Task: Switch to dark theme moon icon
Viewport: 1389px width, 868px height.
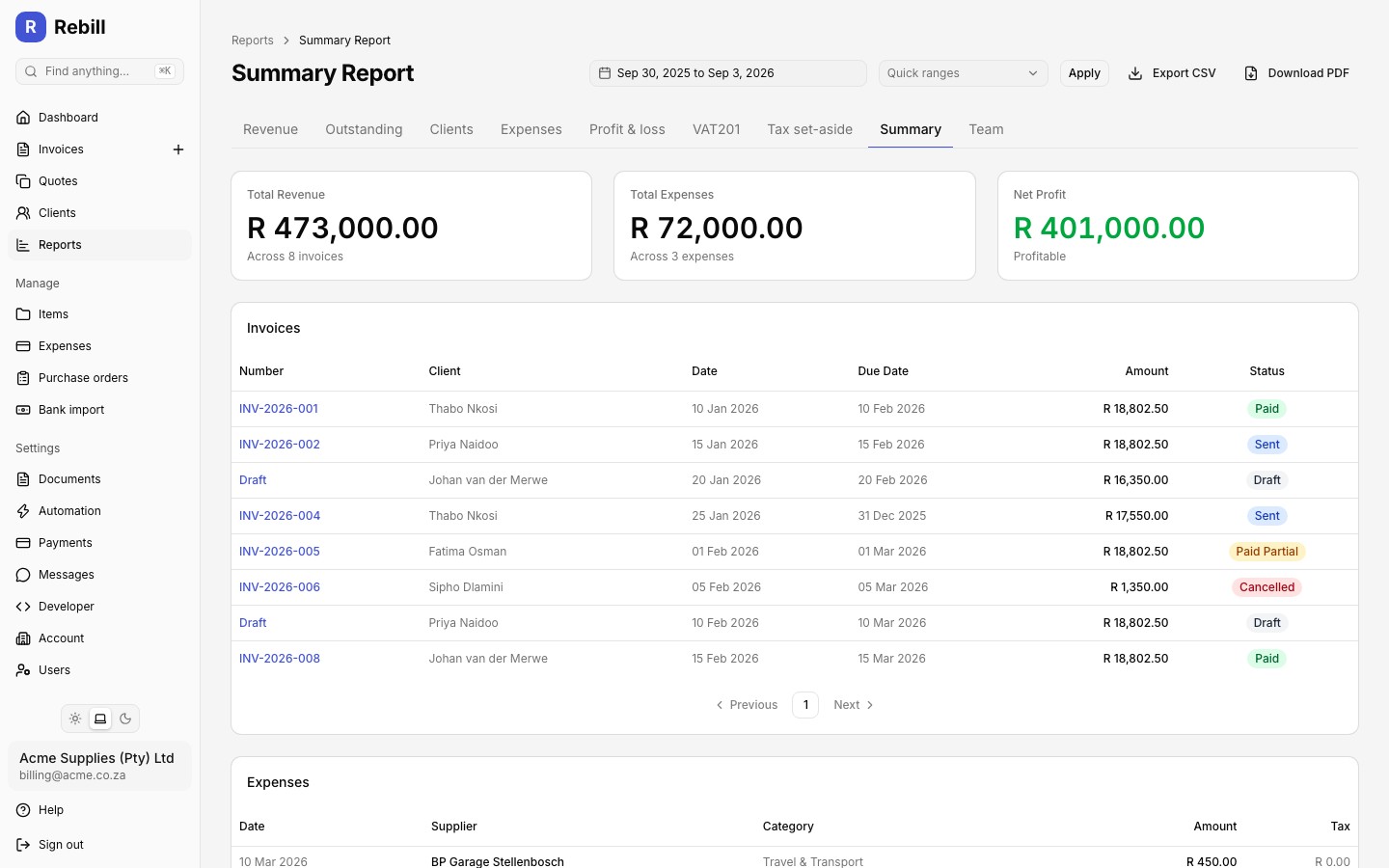Action: [x=125, y=719]
